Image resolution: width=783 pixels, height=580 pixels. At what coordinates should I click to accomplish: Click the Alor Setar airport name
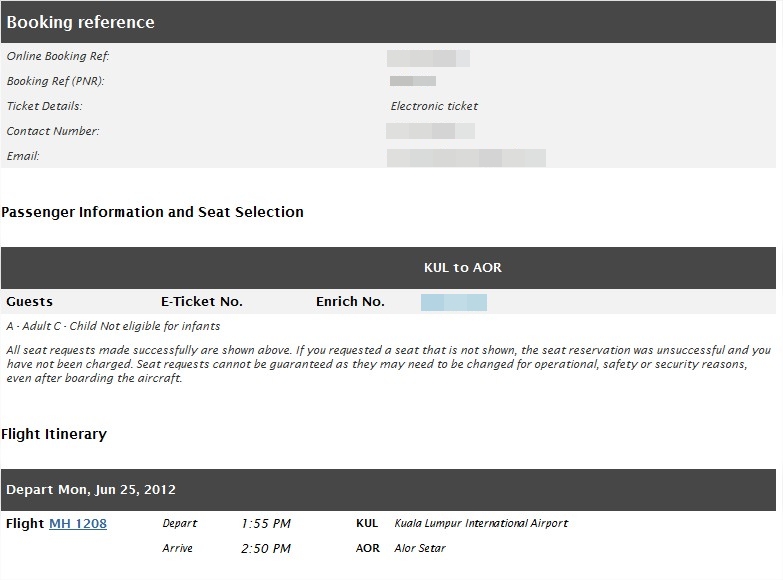pos(420,549)
